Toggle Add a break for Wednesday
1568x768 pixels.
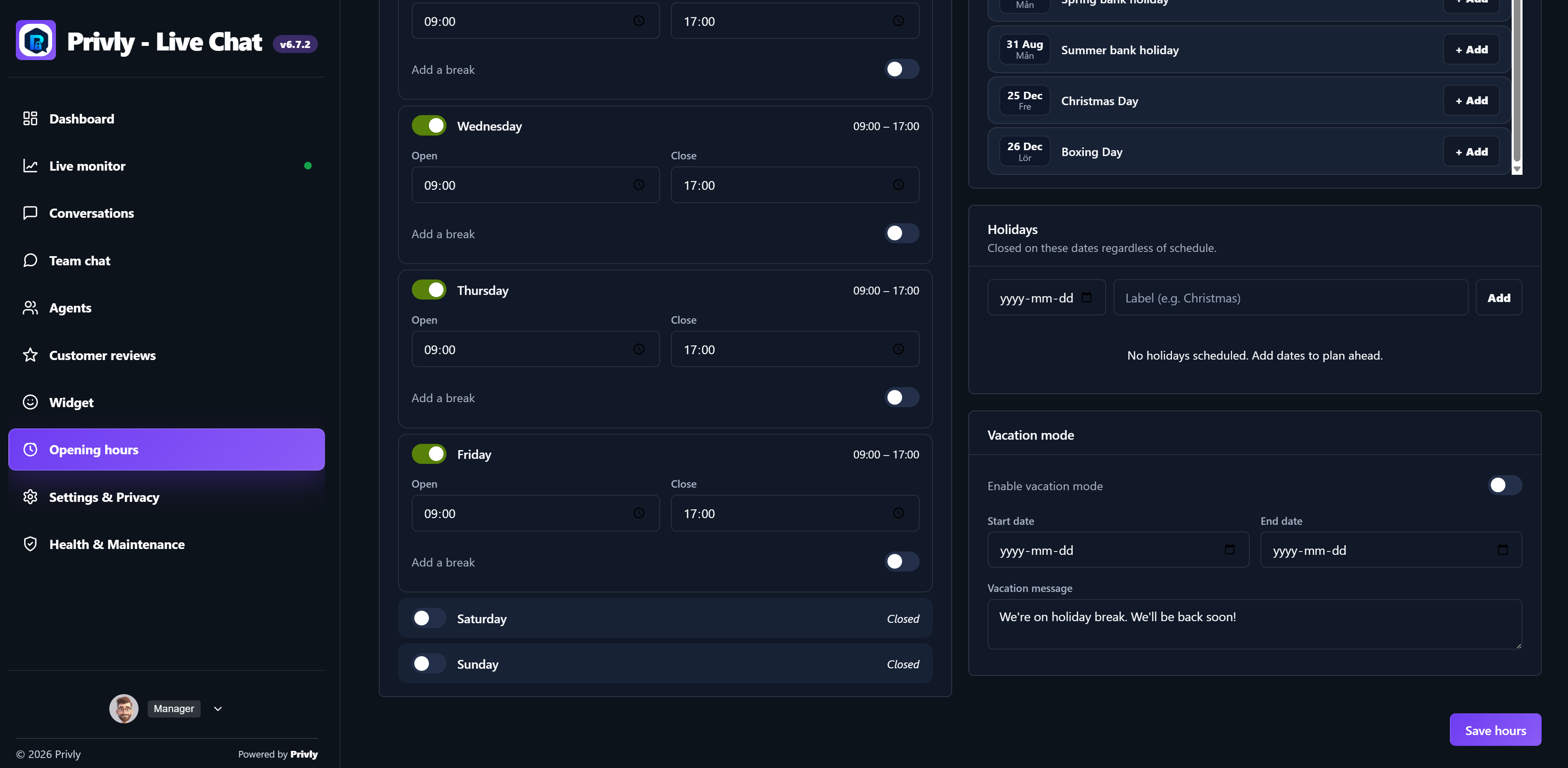coord(902,234)
